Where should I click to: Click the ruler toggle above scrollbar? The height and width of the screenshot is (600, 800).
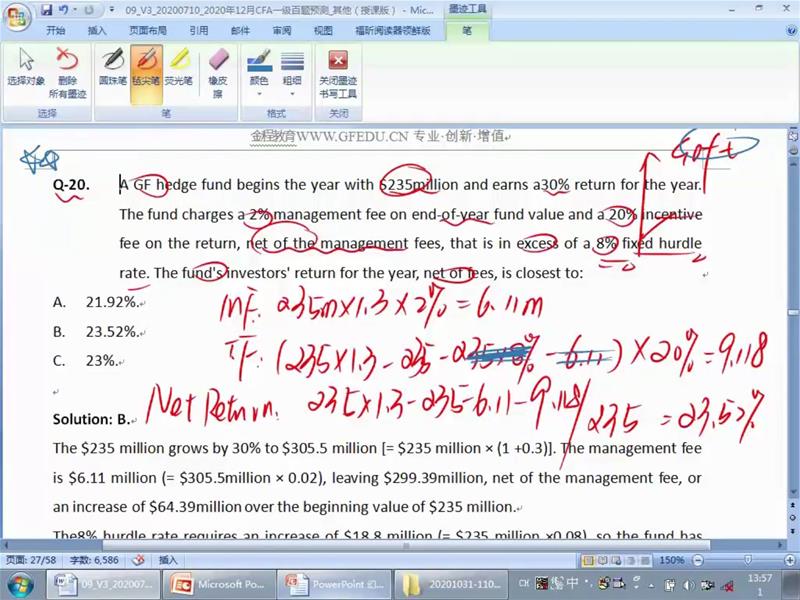(x=793, y=136)
